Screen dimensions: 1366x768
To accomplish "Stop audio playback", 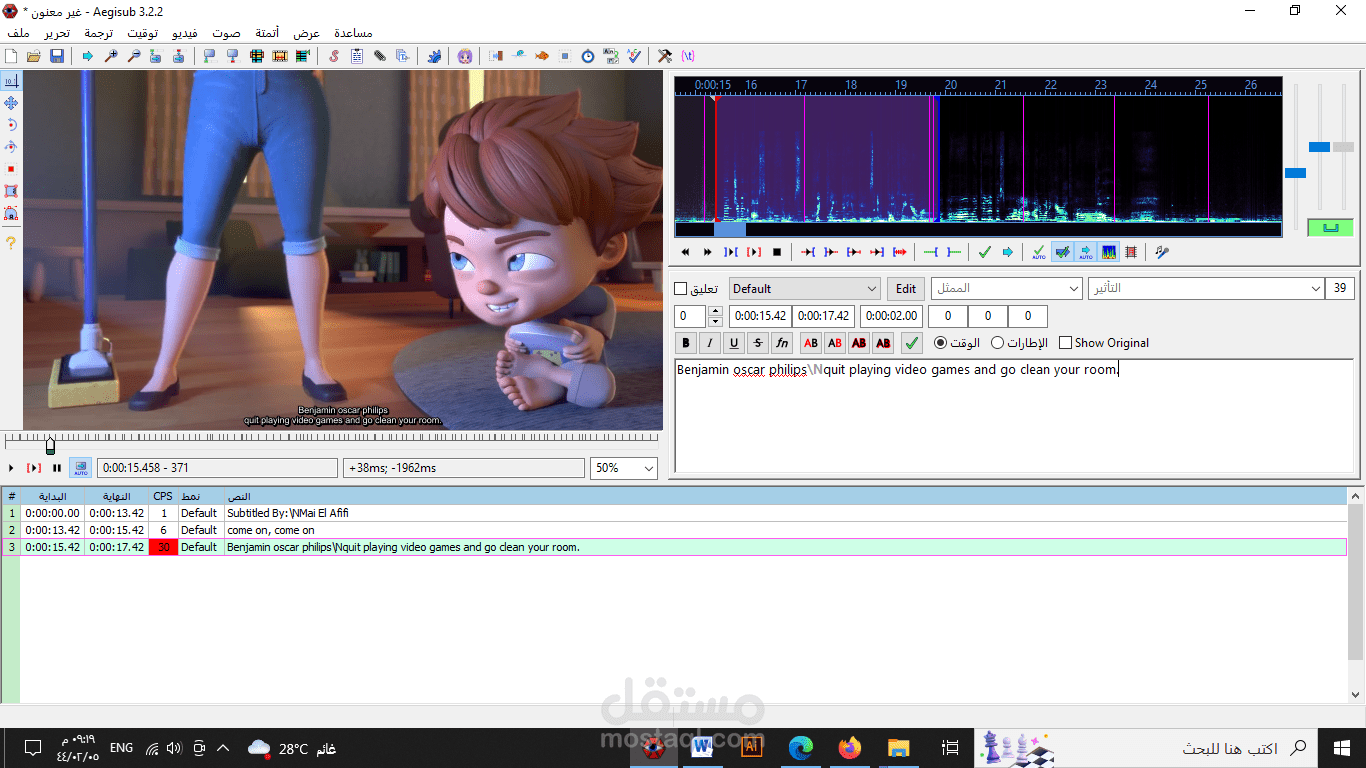I will (778, 252).
